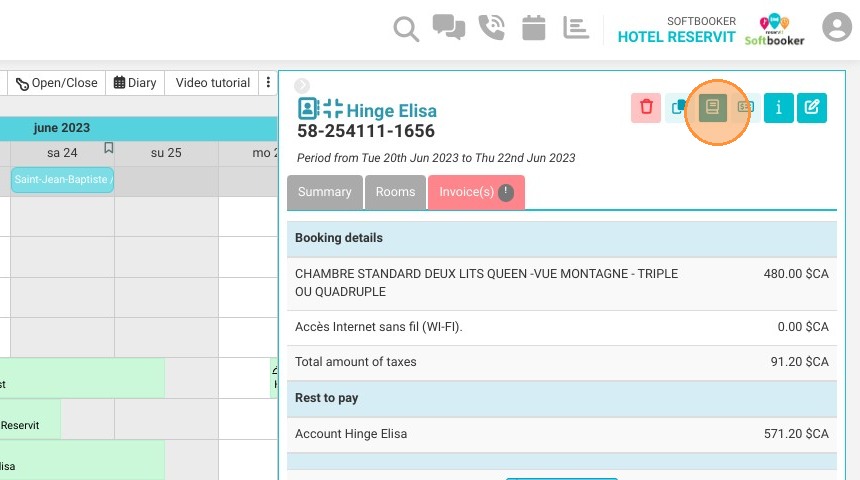Click the highlighted book register icon
The height and width of the screenshot is (480, 860).
(x=712, y=108)
